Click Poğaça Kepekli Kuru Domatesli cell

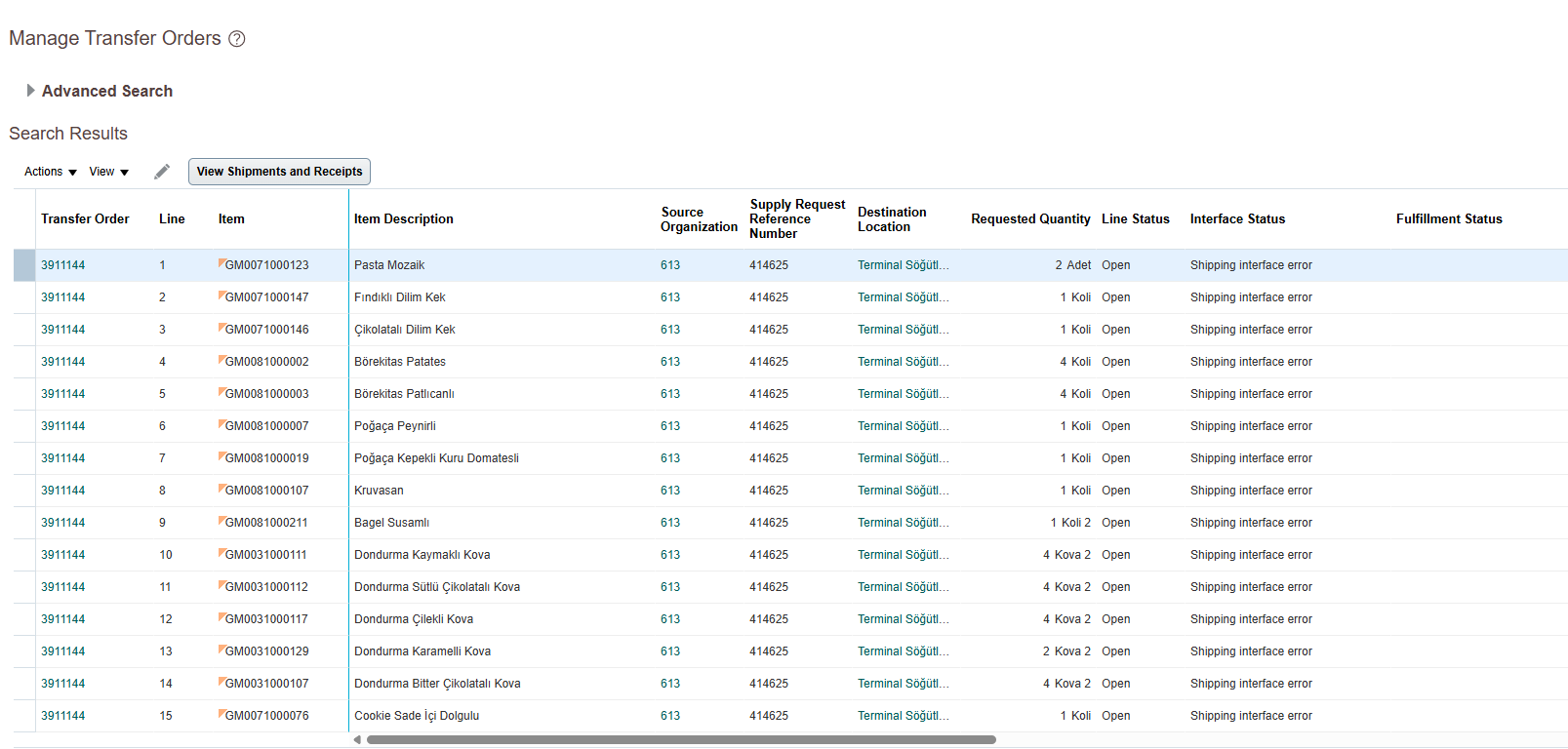click(436, 458)
